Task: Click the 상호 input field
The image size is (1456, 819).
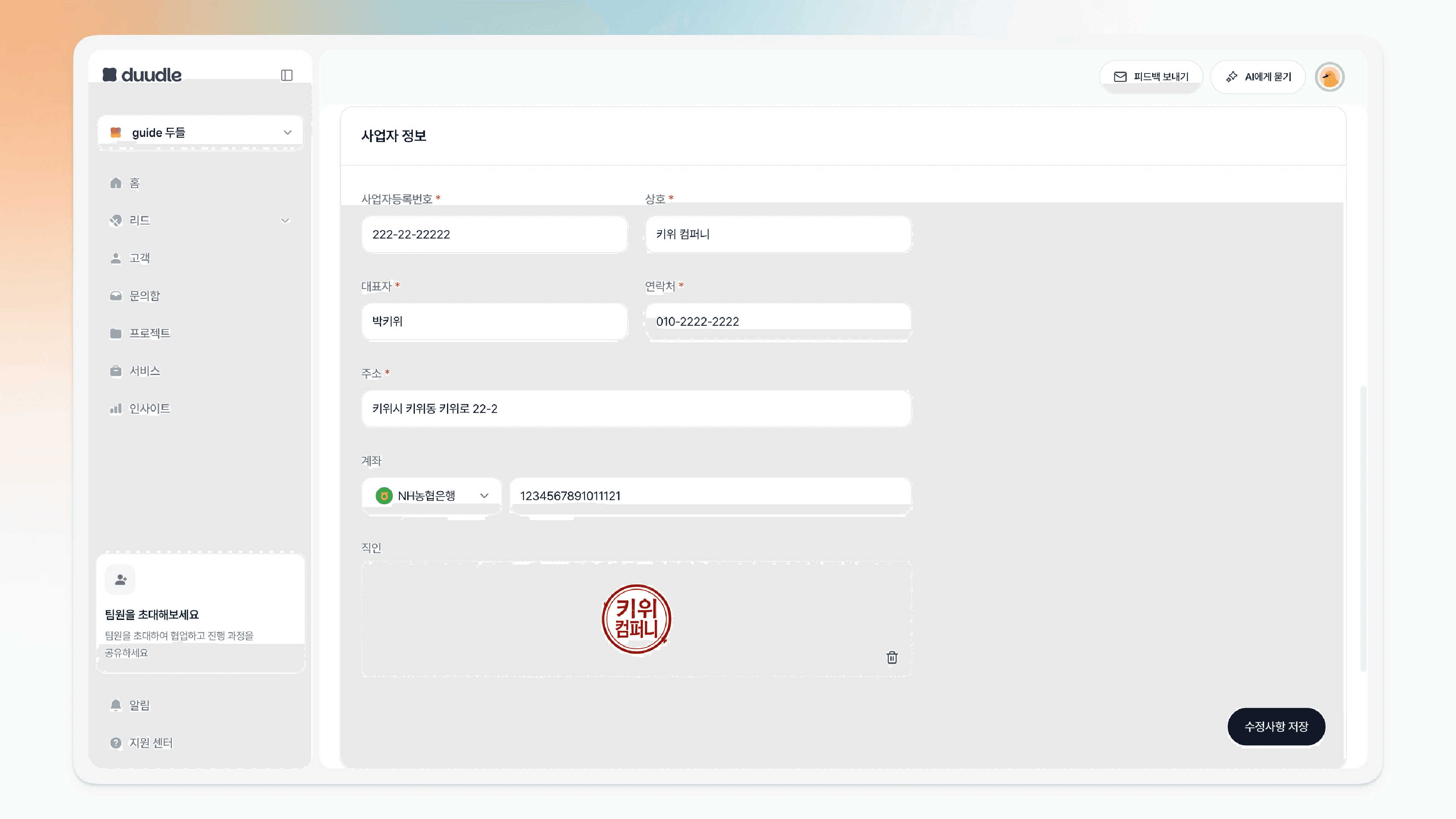Action: [x=778, y=235]
